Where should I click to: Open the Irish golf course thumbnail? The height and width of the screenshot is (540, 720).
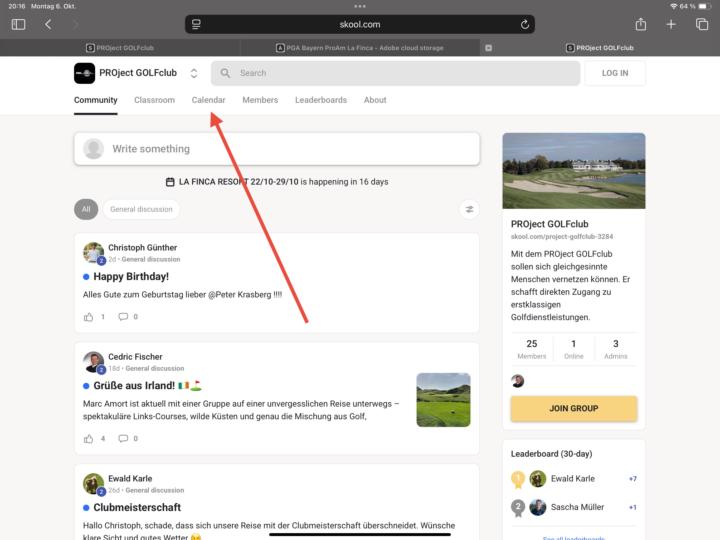pos(443,400)
